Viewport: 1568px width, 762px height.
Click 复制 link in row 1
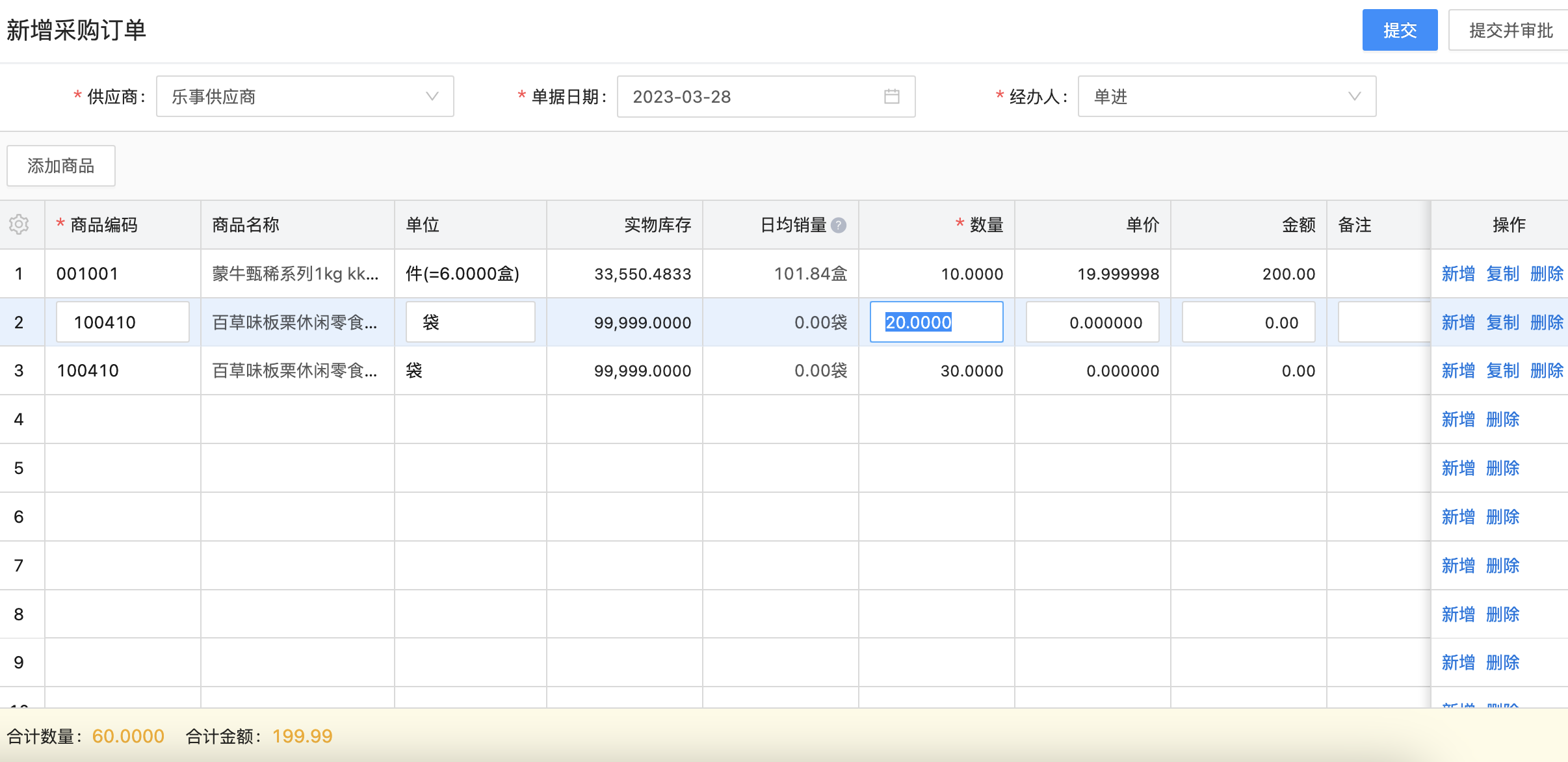[1502, 274]
